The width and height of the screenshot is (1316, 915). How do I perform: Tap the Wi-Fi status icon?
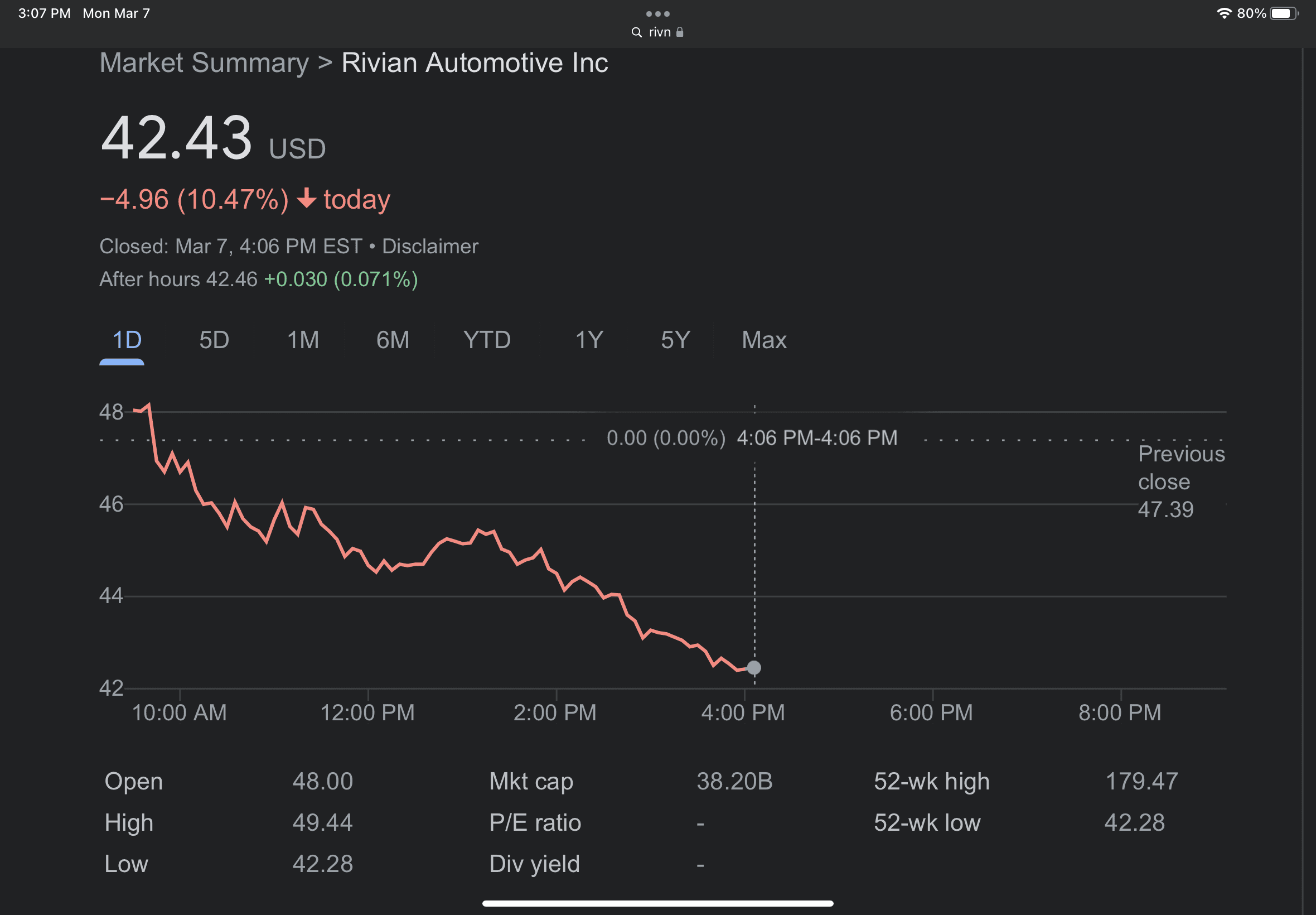point(1224,13)
